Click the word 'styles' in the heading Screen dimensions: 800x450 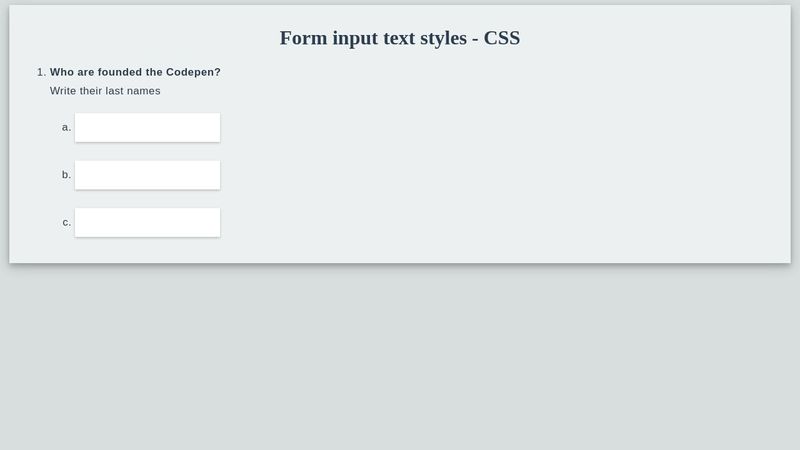click(444, 38)
